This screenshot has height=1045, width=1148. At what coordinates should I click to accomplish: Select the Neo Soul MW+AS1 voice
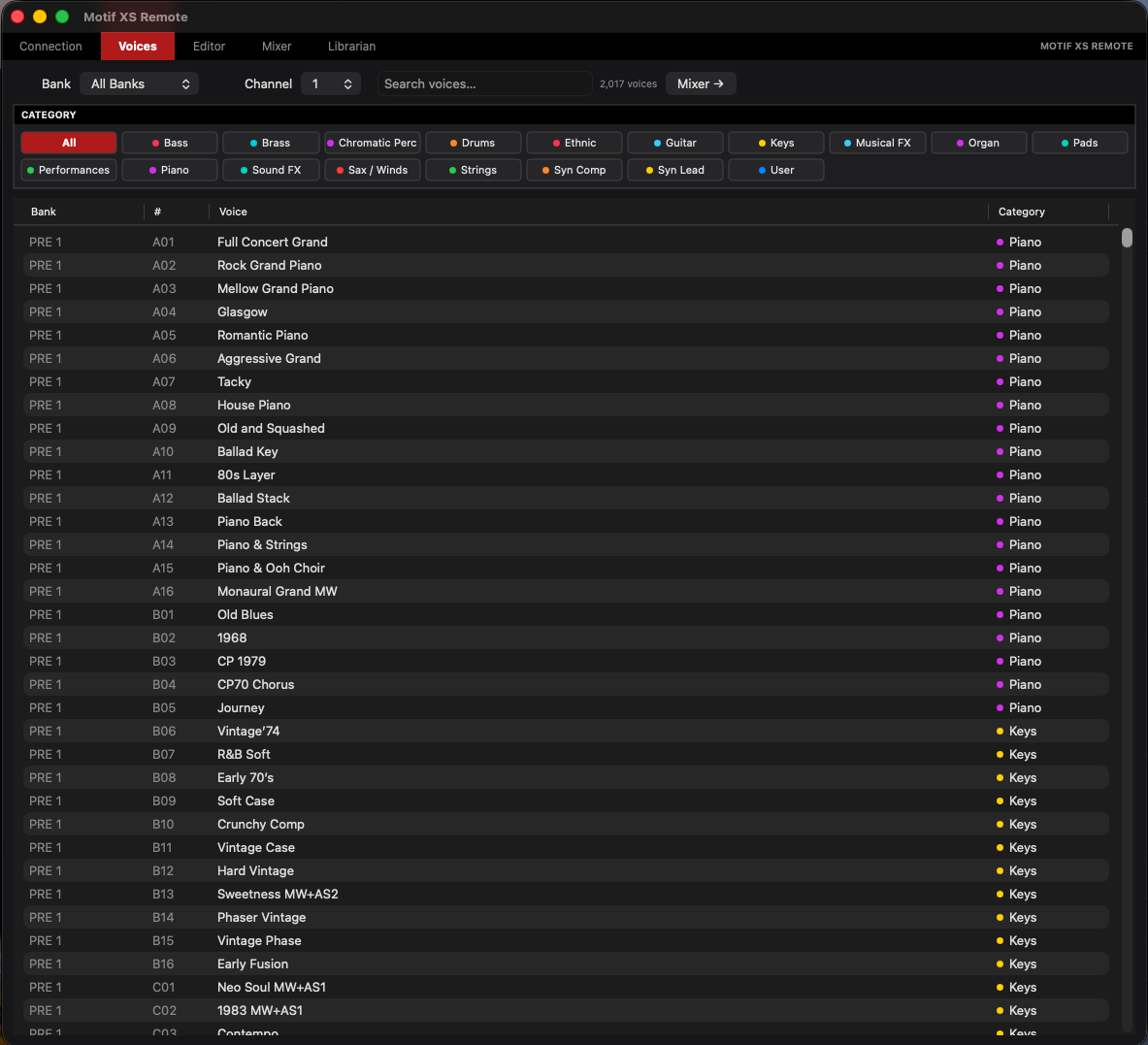(565, 987)
